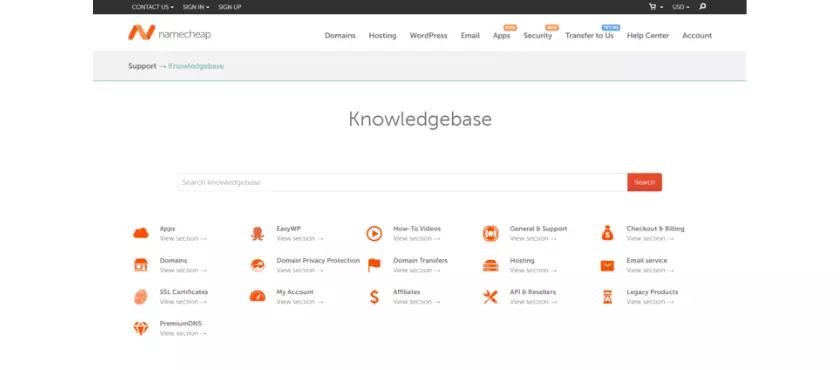840x370 pixels.
Task: Open the Account menu
Action: pos(697,35)
